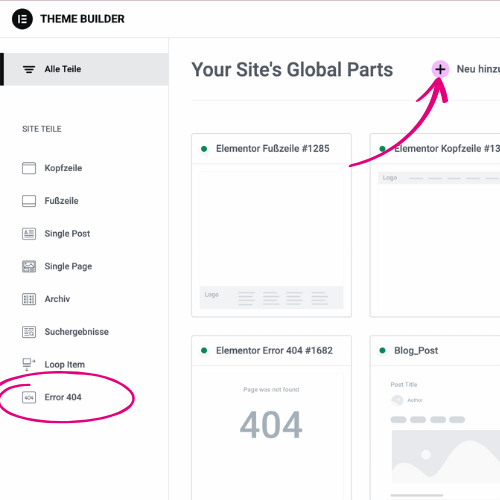Viewport: 500px width, 500px height.
Task: Click green status dot on Fußzeile #1285
Action: click(x=204, y=149)
